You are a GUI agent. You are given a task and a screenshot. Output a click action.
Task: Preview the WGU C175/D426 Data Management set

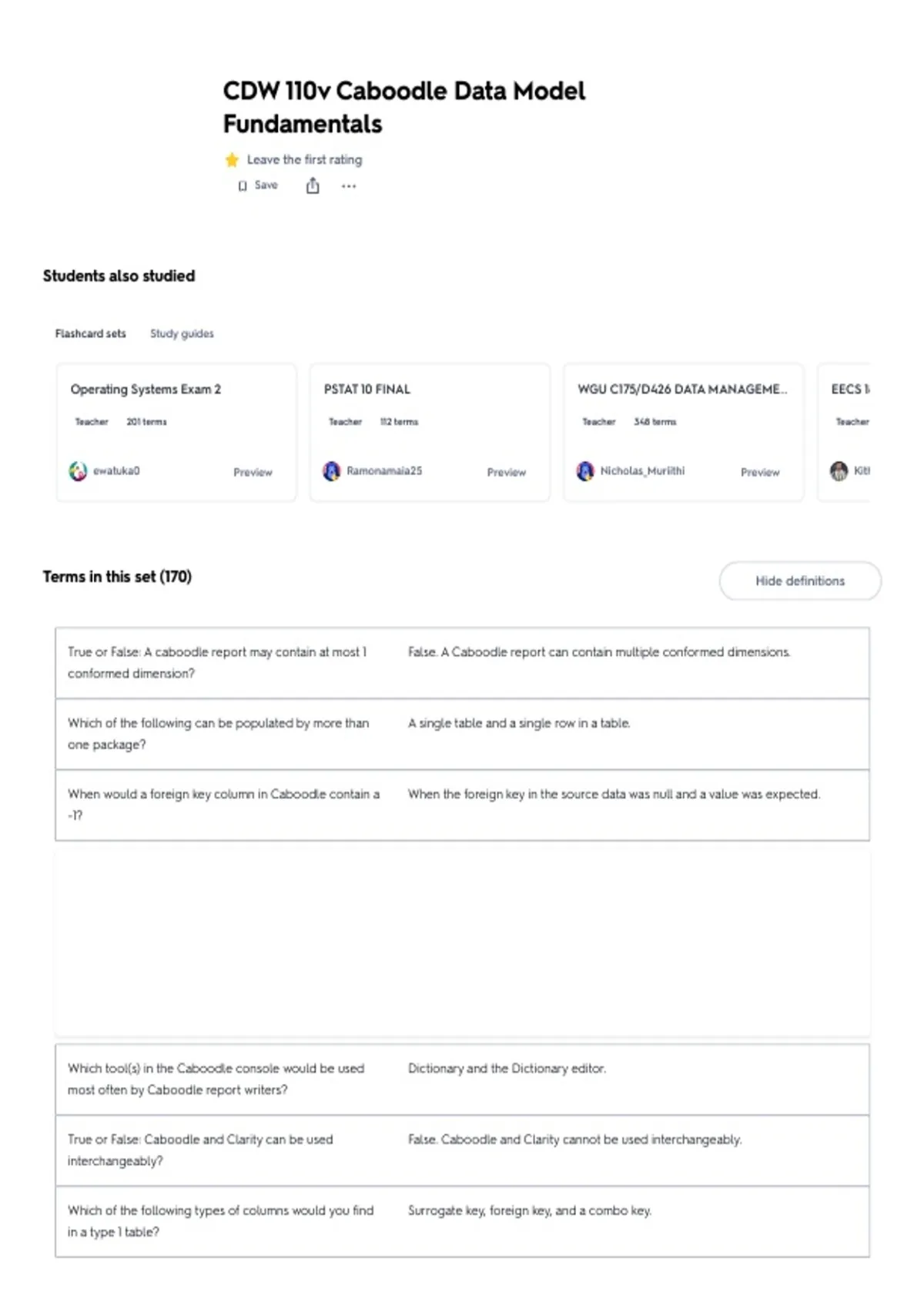pos(760,472)
